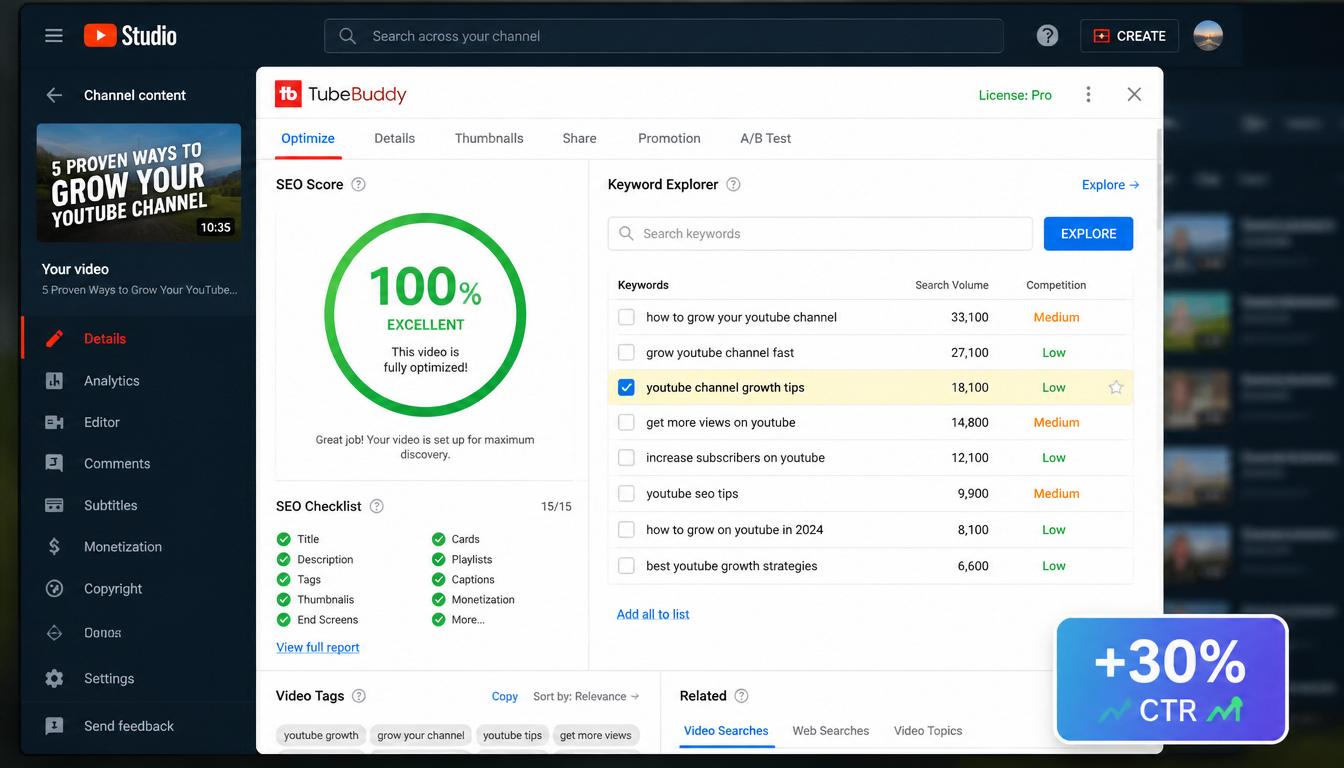This screenshot has width=1344, height=768.
Task: Click the 'youtube growth' tag chip
Action: [321, 735]
